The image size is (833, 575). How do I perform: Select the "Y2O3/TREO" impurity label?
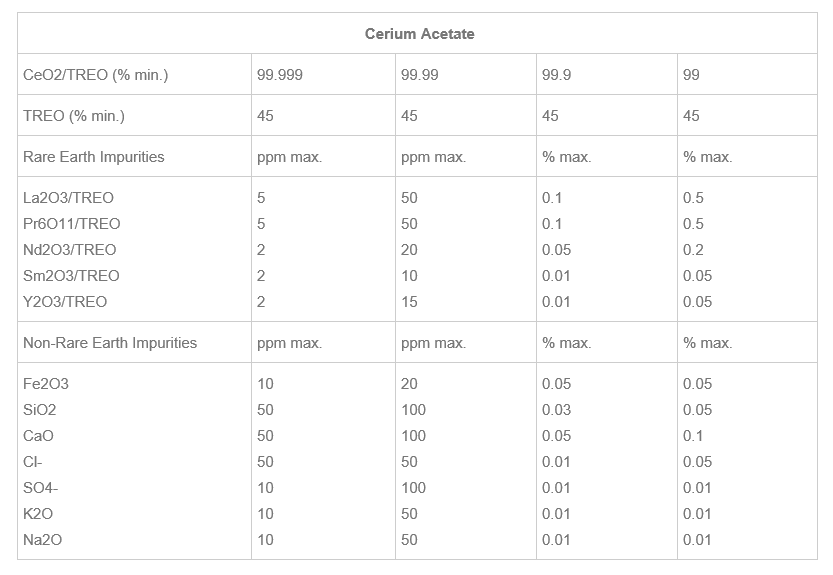tap(65, 302)
